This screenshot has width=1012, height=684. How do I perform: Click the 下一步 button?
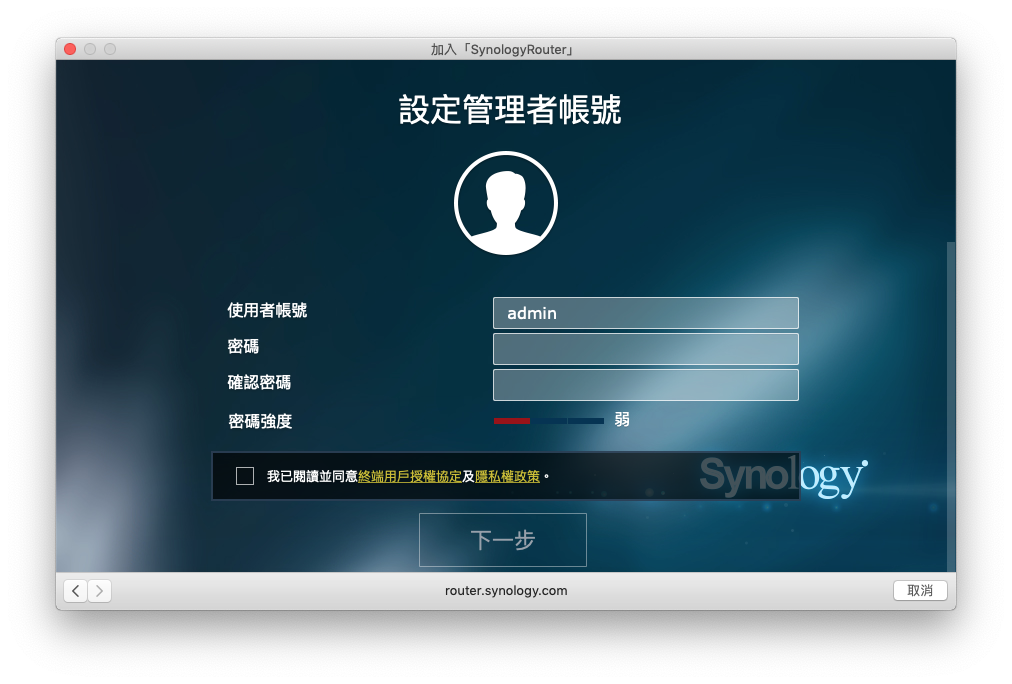(503, 540)
